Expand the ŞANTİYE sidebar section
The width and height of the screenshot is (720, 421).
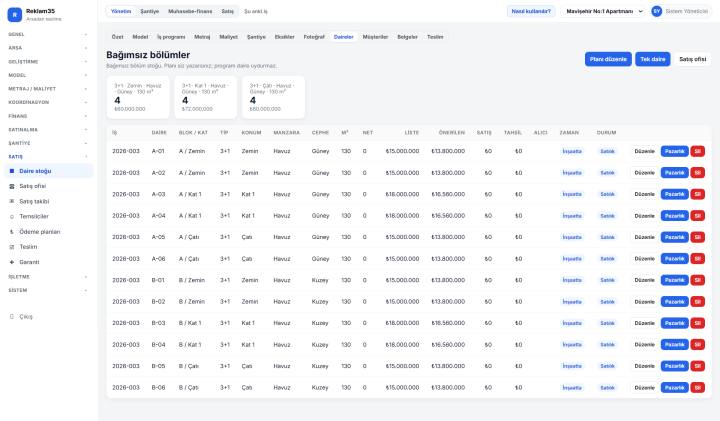click(x=48, y=143)
